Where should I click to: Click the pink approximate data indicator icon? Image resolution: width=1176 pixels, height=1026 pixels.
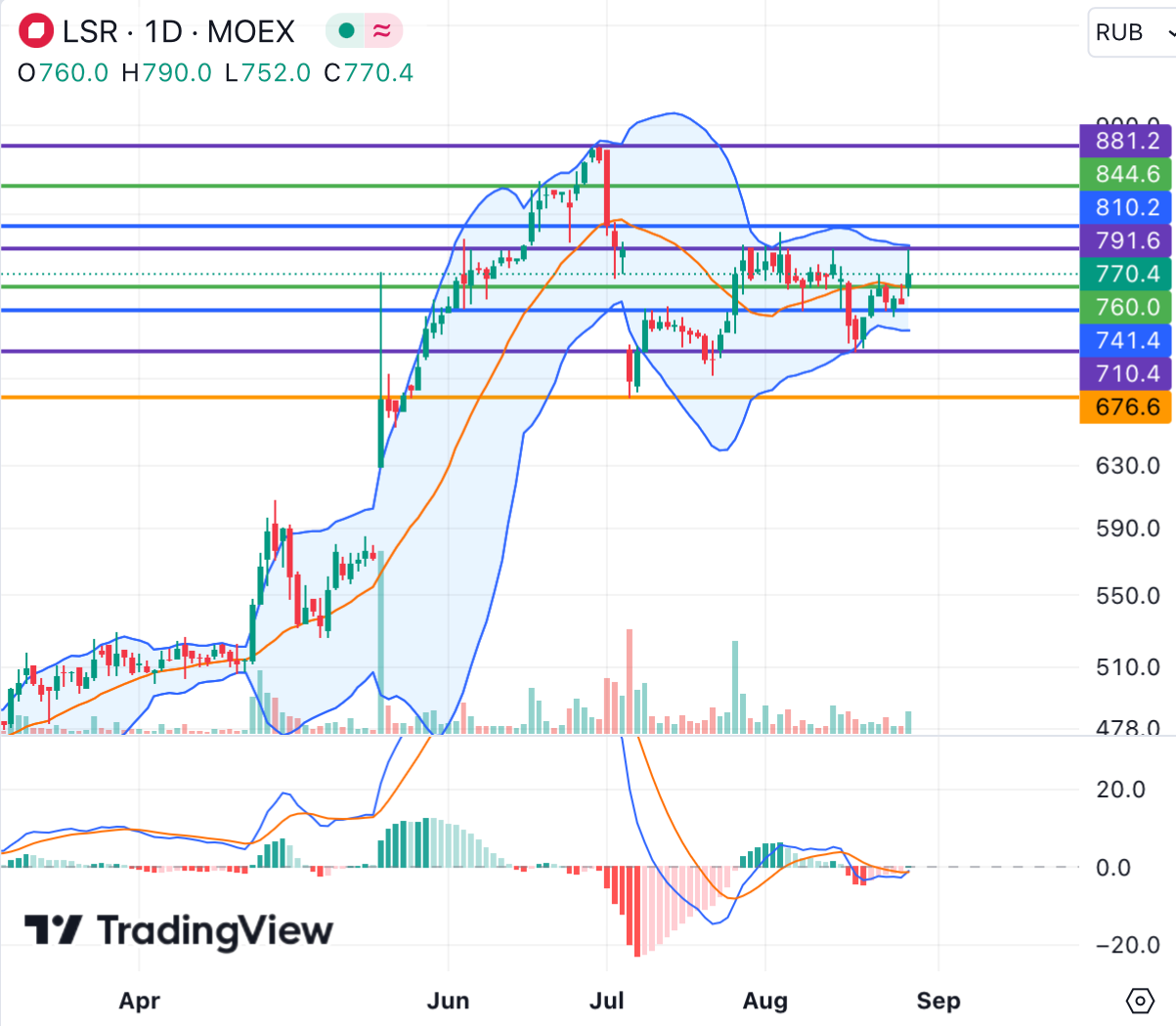[381, 31]
